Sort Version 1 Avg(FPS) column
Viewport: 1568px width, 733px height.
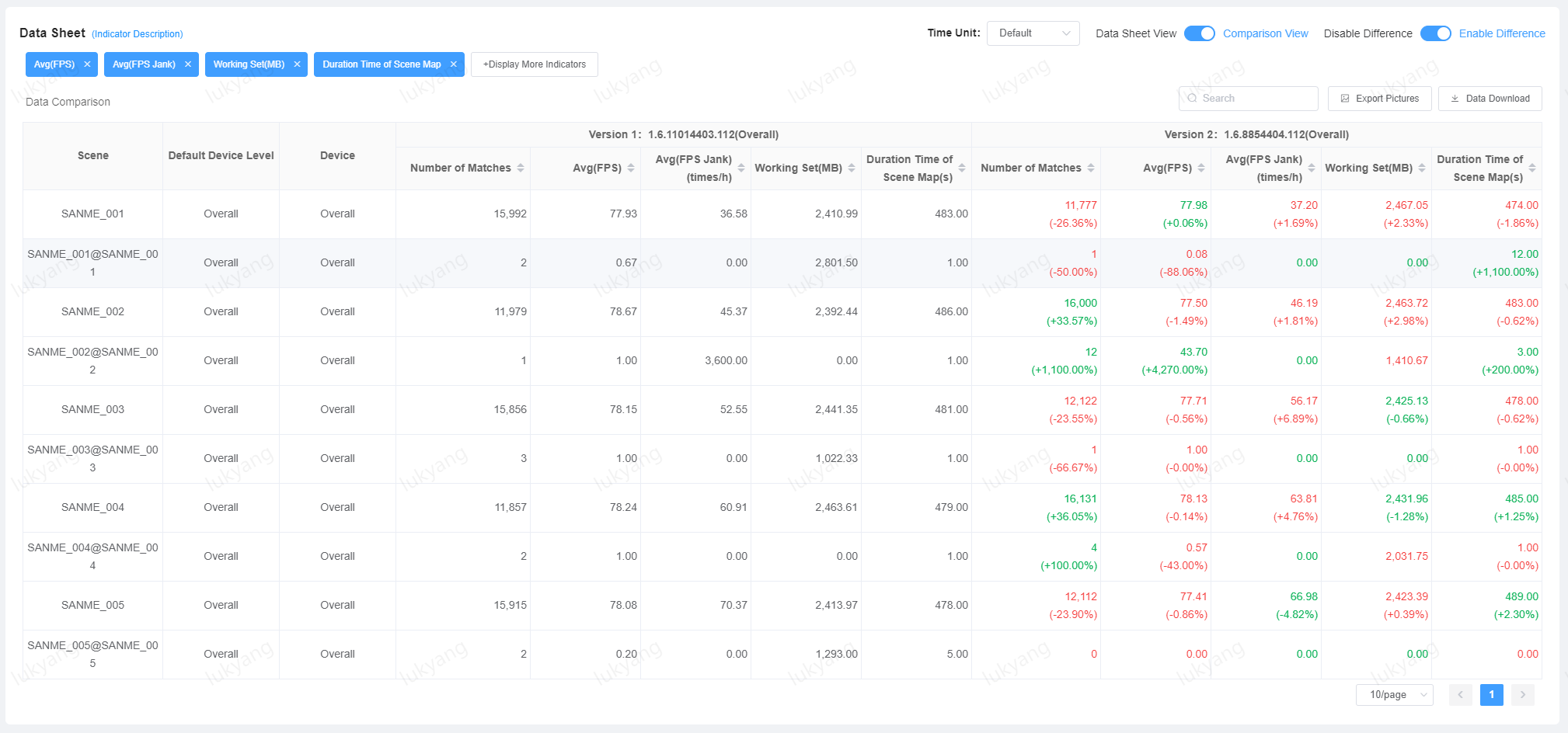click(x=631, y=168)
